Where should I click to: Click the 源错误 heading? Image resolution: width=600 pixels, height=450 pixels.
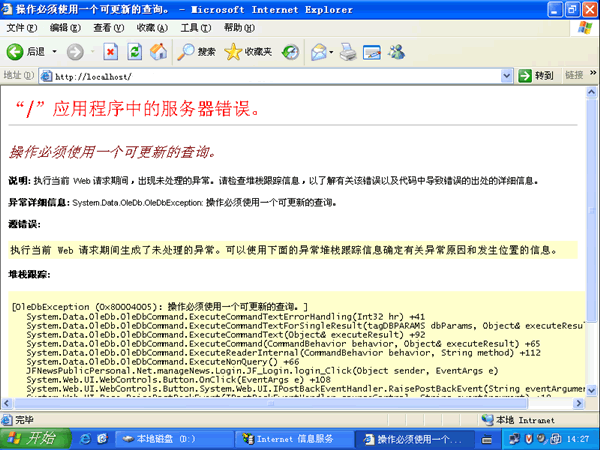coord(24,224)
